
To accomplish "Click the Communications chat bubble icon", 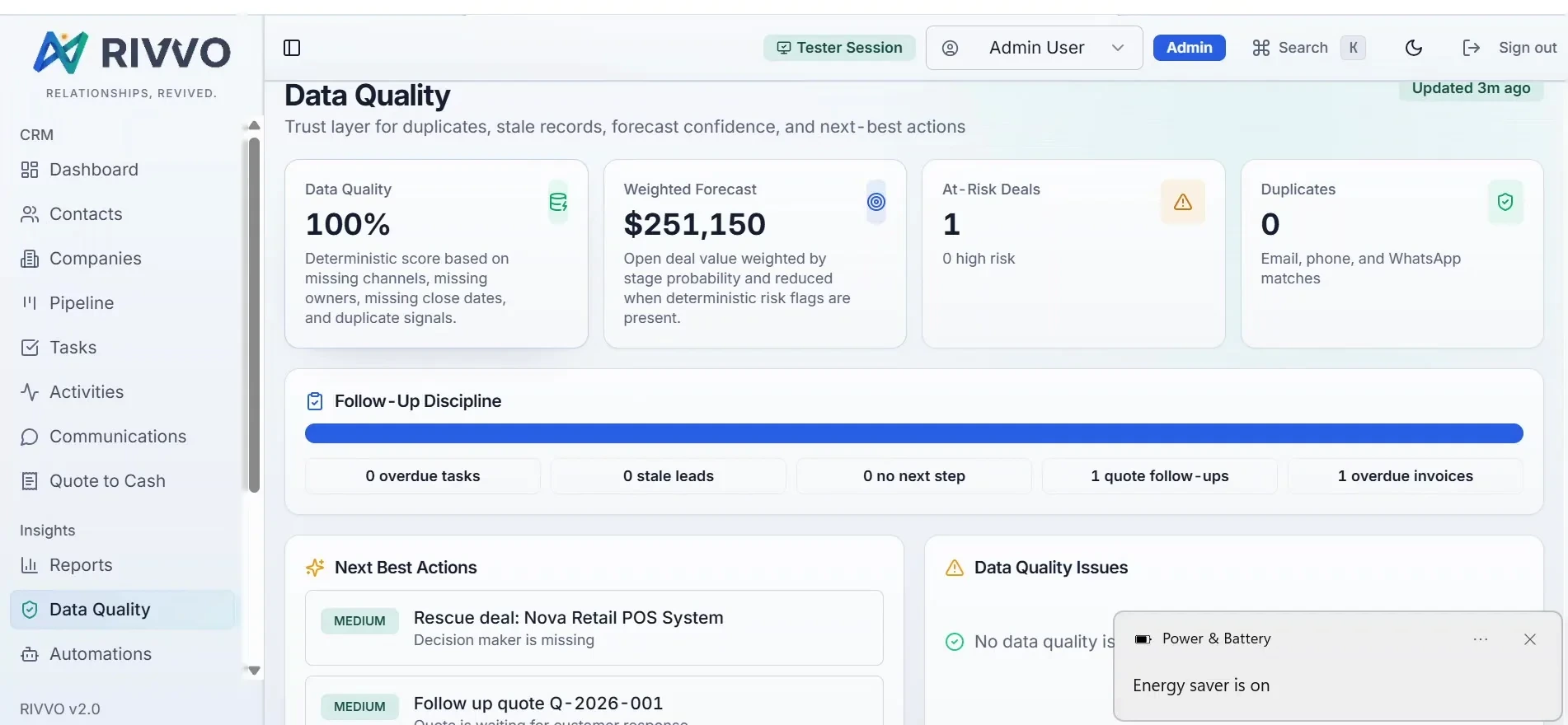I will coord(30,437).
